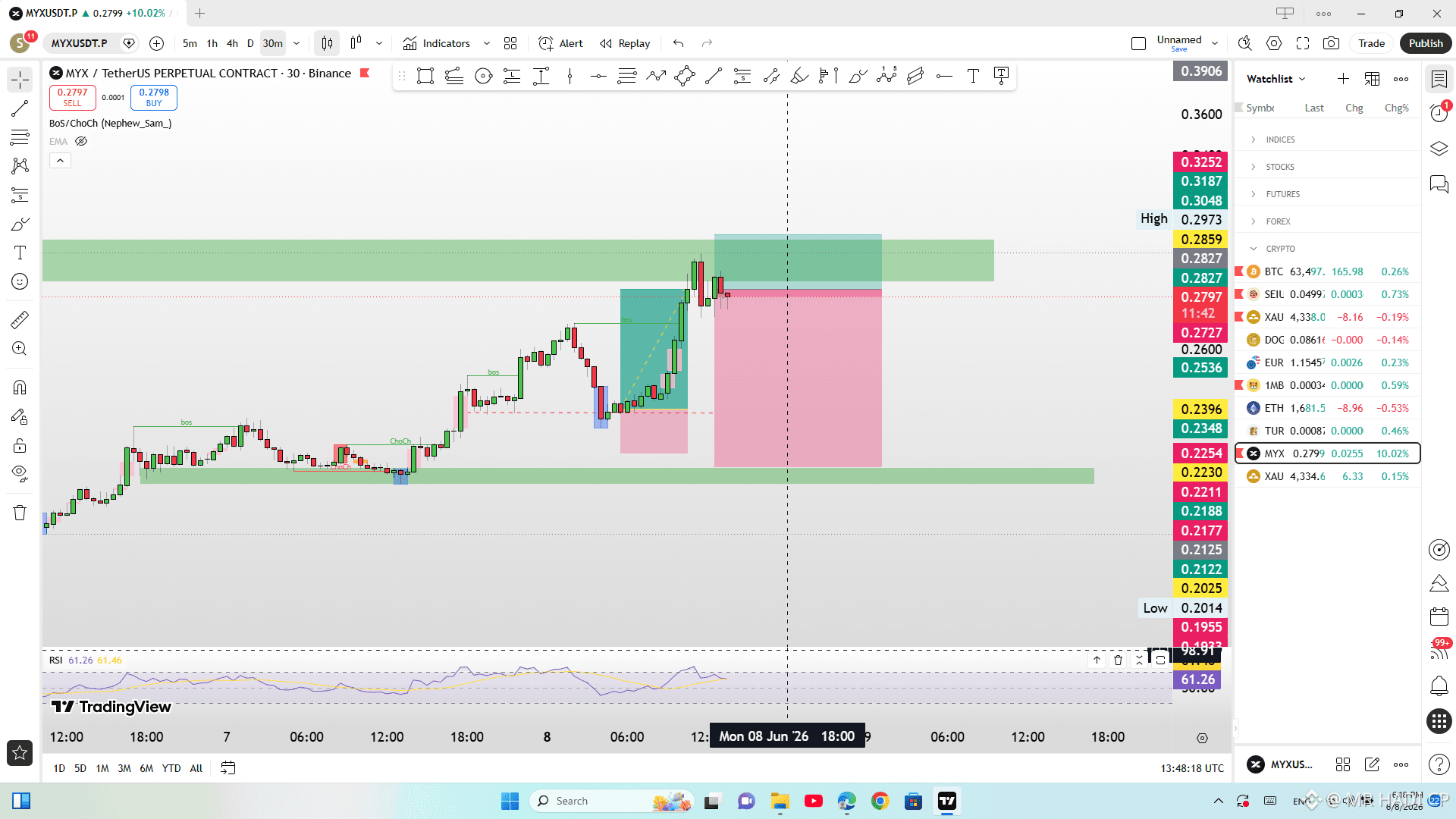Open notifications bell in right sidebar

pyautogui.click(x=1439, y=686)
